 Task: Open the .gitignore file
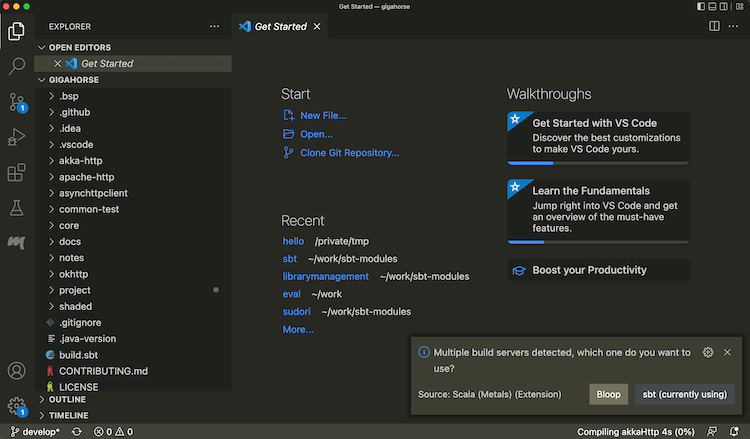[x=132, y=323]
